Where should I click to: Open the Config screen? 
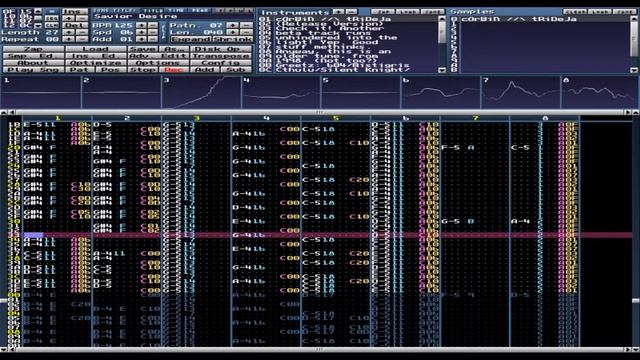pos(221,63)
